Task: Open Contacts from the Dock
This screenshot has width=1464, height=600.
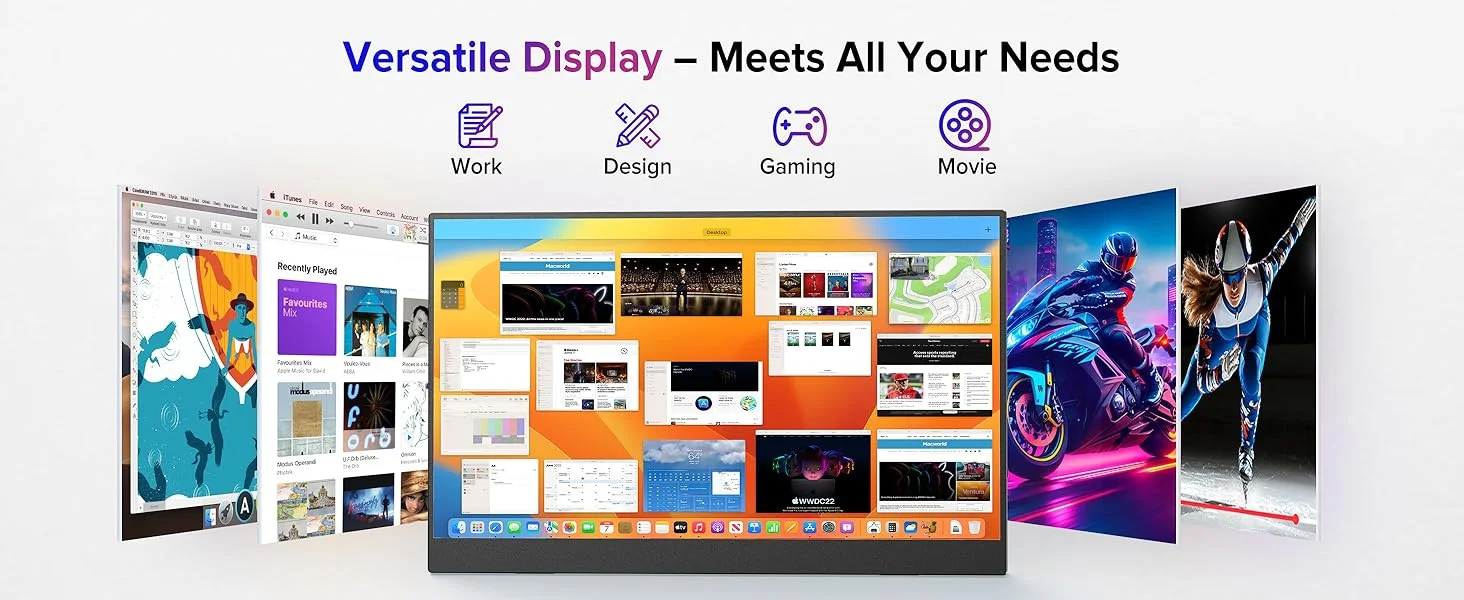Action: (x=625, y=527)
